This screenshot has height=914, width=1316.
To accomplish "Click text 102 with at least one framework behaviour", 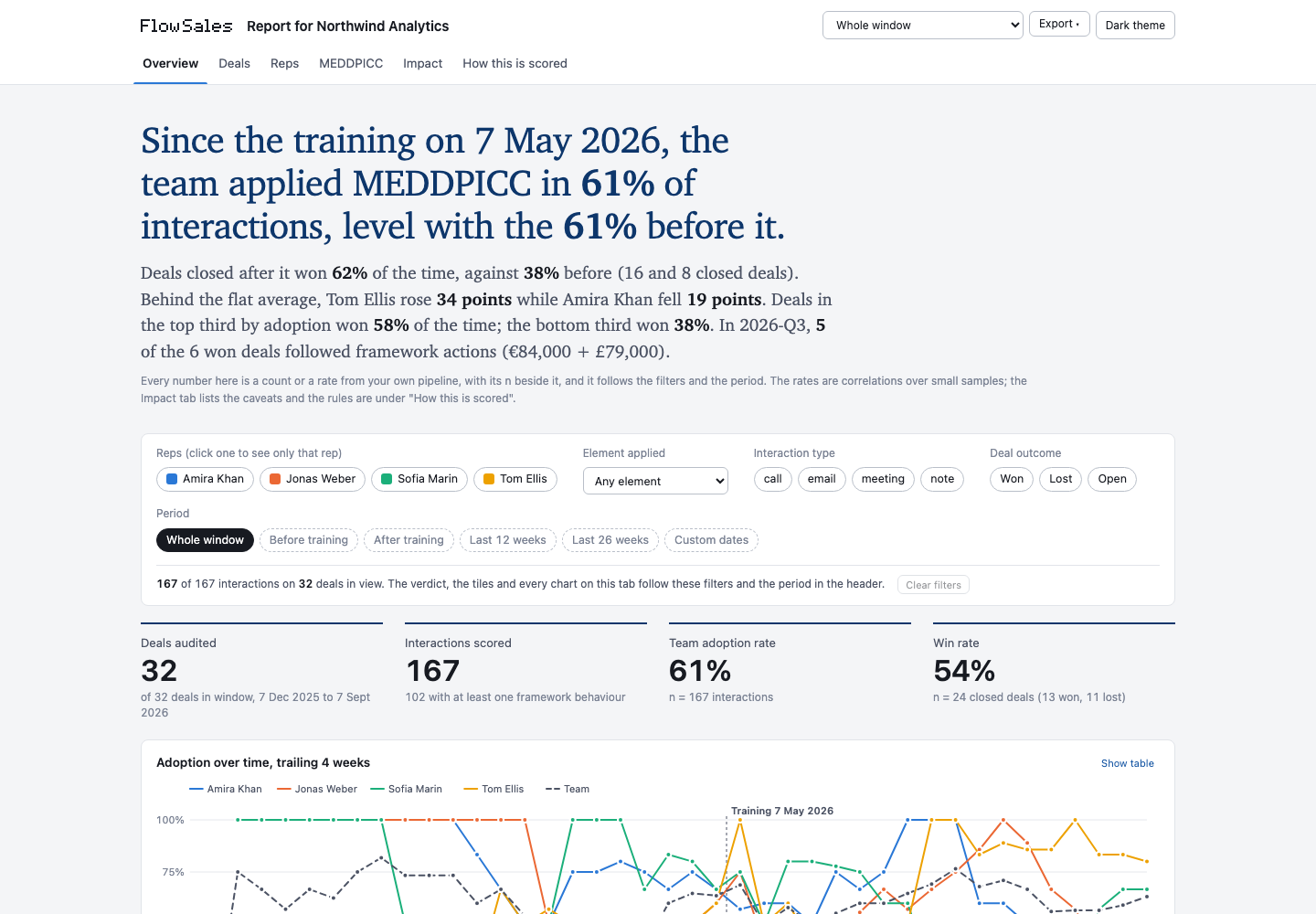I will pos(515,697).
